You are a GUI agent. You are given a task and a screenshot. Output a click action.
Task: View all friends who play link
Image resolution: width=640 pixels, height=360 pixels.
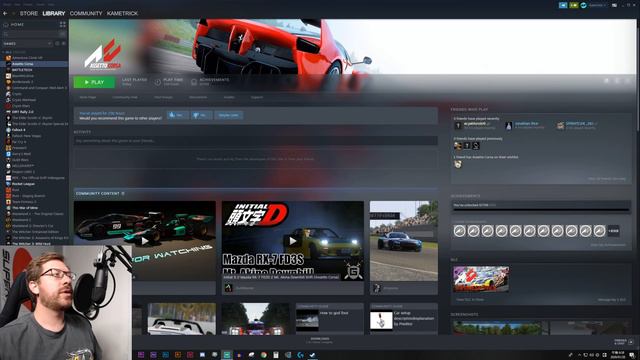click(x=607, y=179)
